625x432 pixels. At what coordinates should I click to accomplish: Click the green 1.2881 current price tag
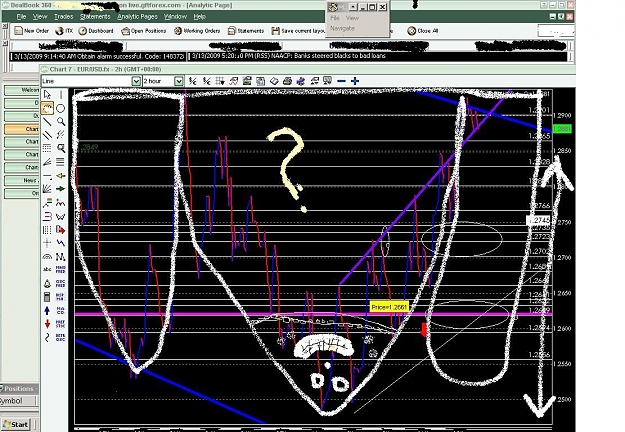(x=562, y=129)
